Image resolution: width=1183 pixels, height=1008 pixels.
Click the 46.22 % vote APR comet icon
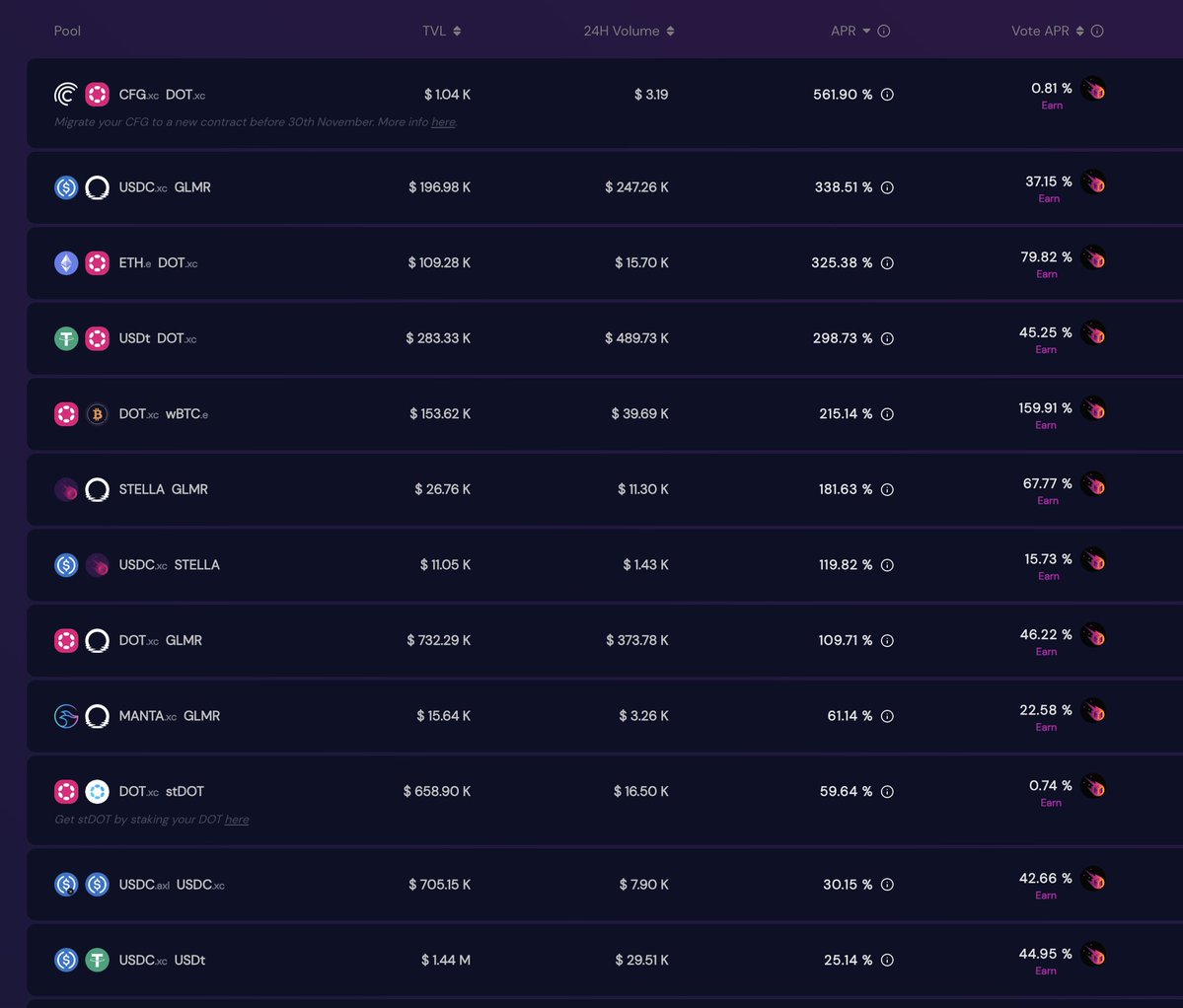pyautogui.click(x=1093, y=635)
